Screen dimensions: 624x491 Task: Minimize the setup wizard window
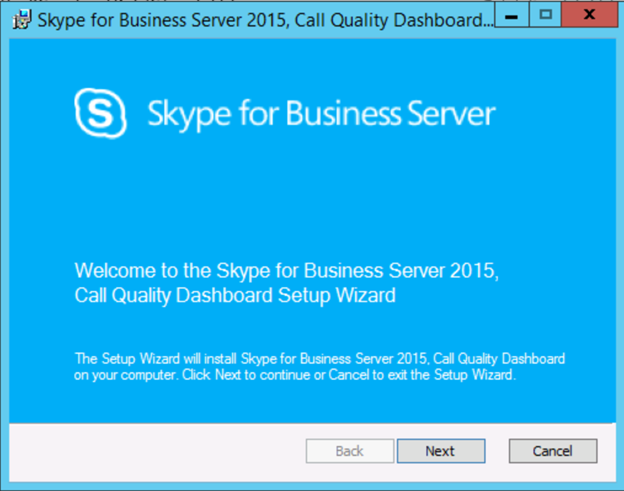(x=512, y=15)
